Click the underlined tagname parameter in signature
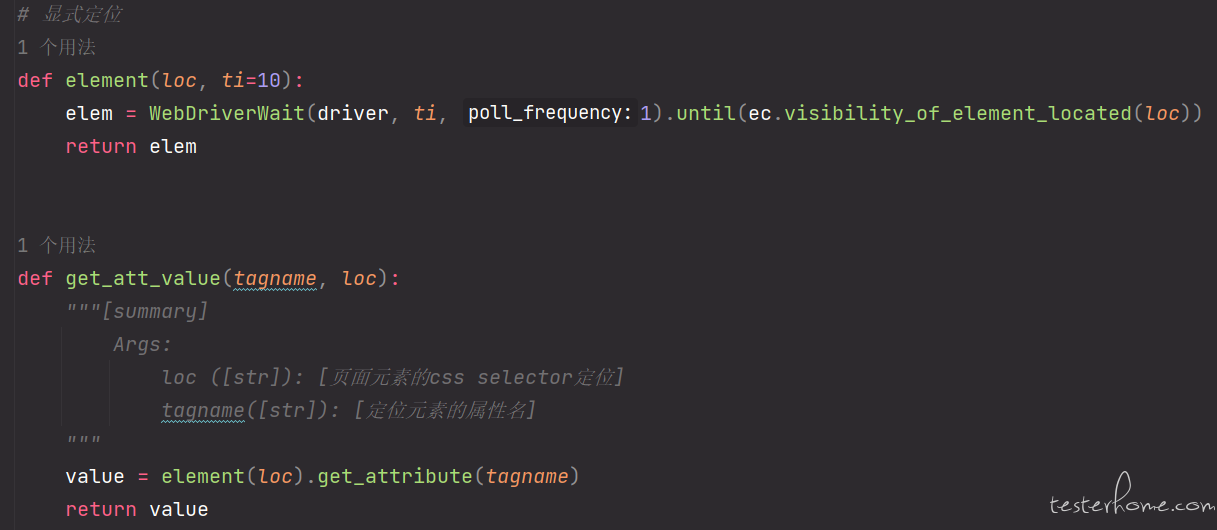This screenshot has width=1217, height=530. tap(275, 278)
